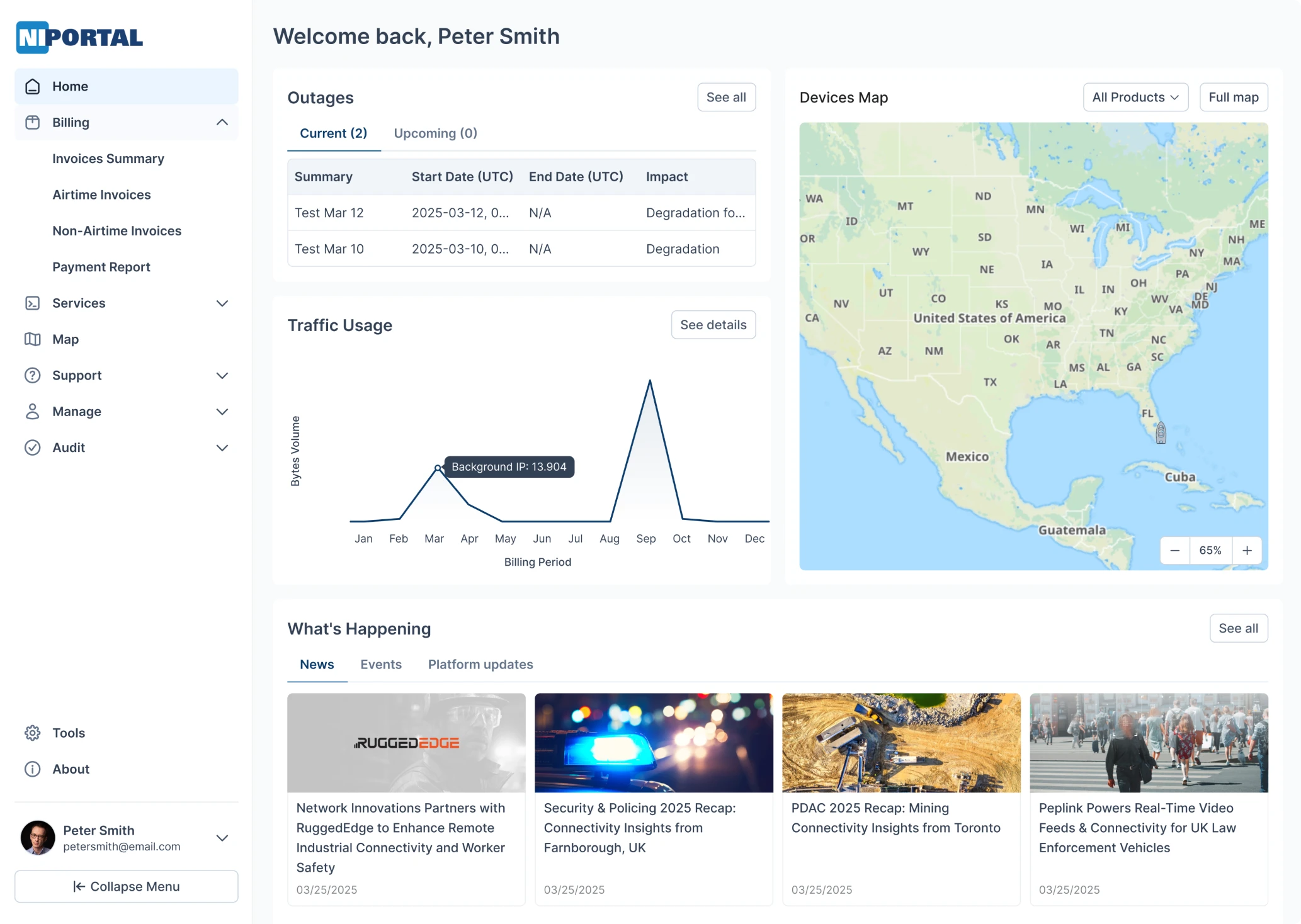Open the RuggedEdge news article thumbnail

pyautogui.click(x=406, y=743)
